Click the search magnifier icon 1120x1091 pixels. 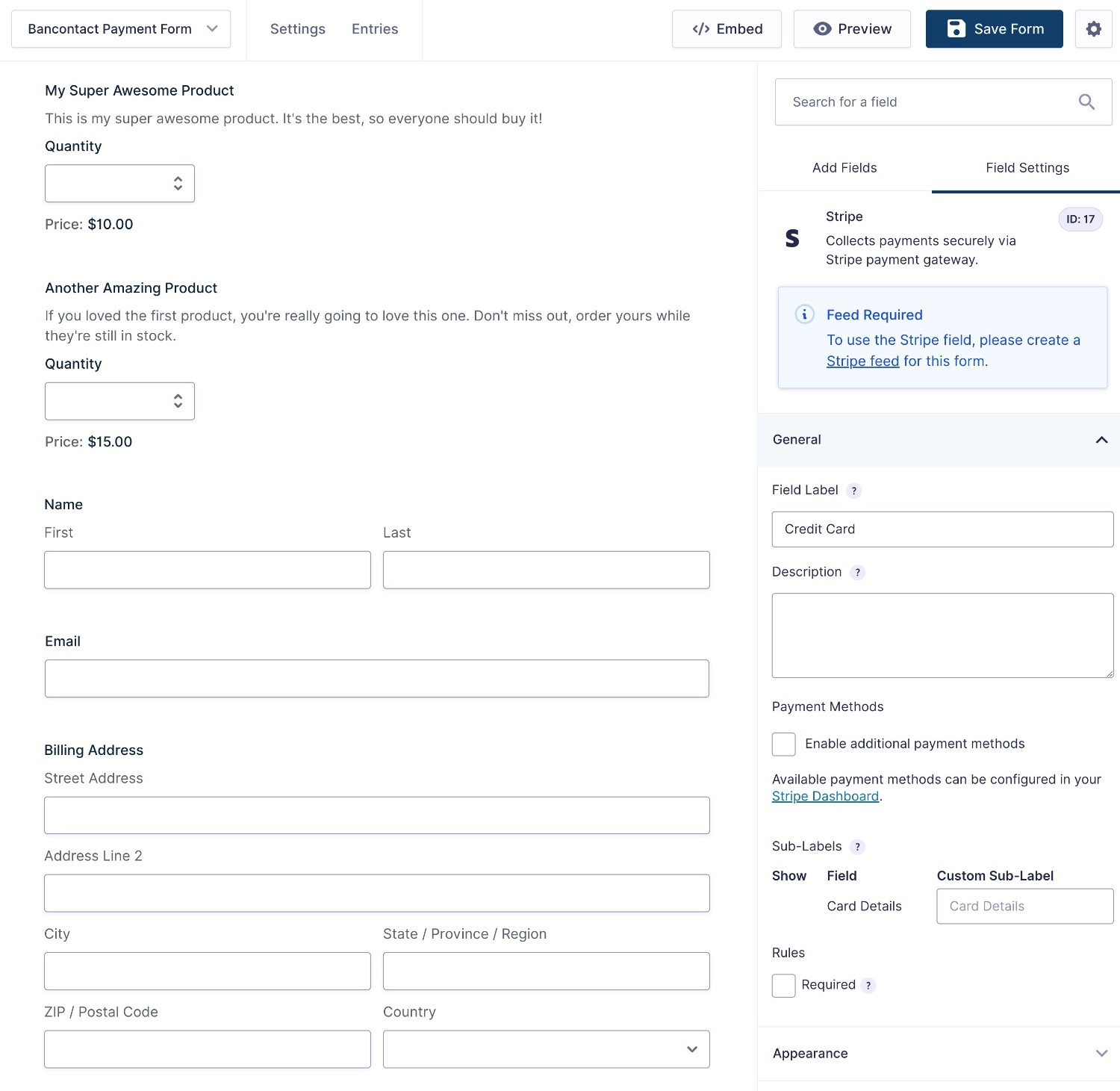click(x=1086, y=102)
